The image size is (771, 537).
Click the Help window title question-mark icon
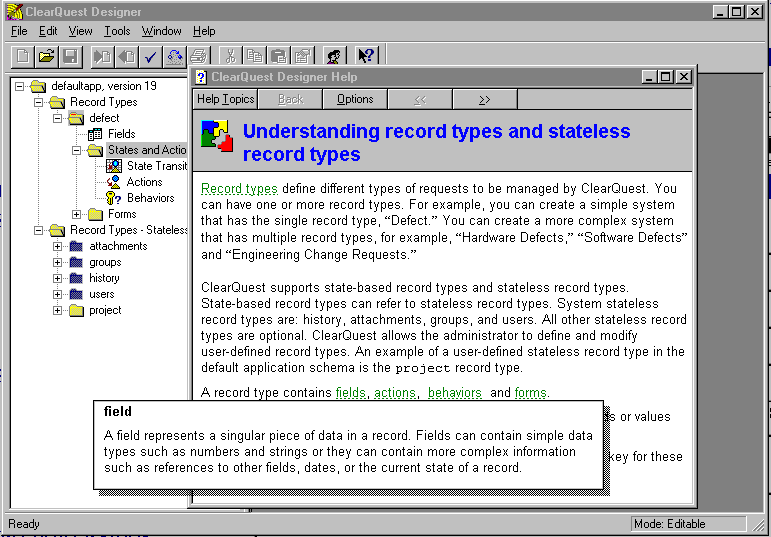coord(201,77)
